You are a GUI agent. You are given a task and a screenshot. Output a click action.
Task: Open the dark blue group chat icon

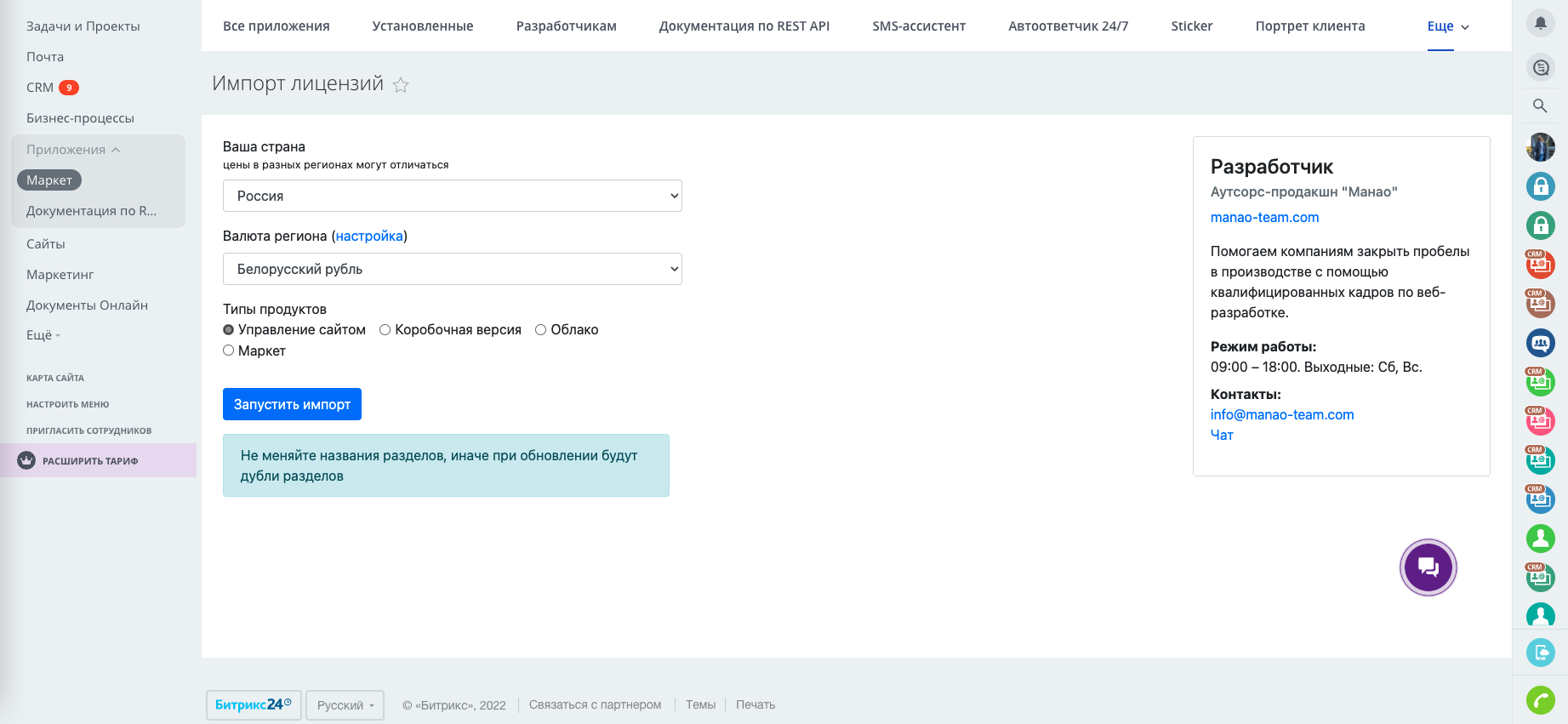[x=1540, y=343]
